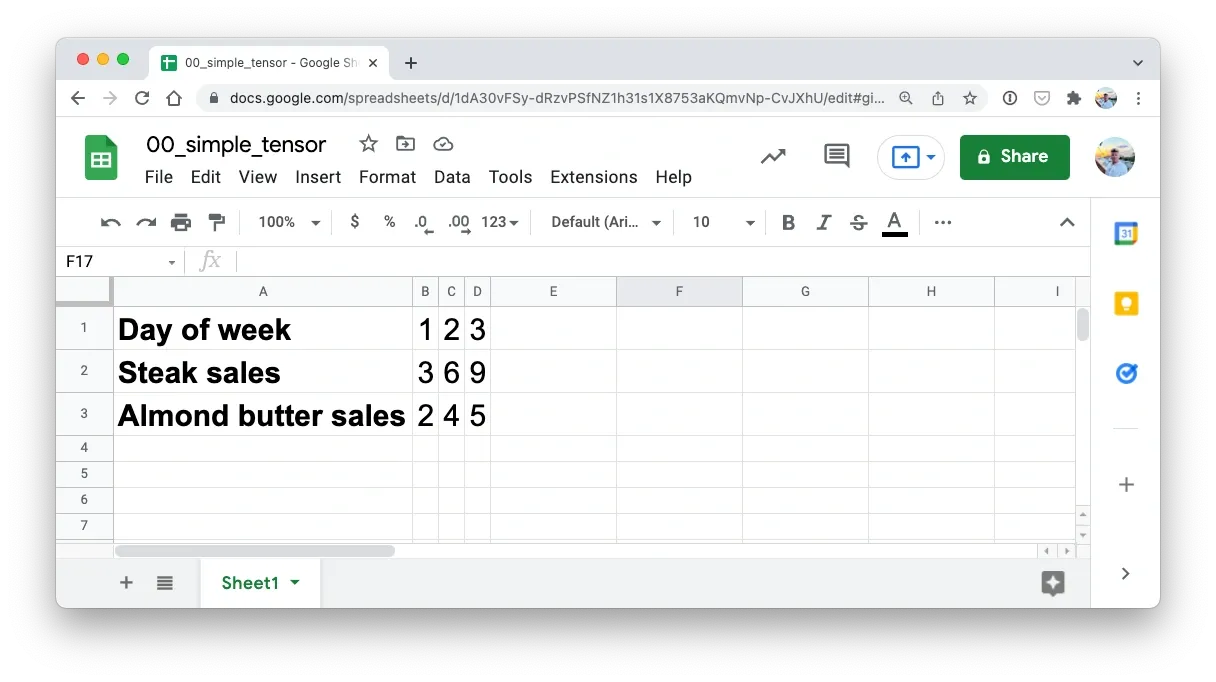Viewport: 1216px width, 682px height.
Task: Open Google Keep in side panel
Action: pyautogui.click(x=1126, y=304)
